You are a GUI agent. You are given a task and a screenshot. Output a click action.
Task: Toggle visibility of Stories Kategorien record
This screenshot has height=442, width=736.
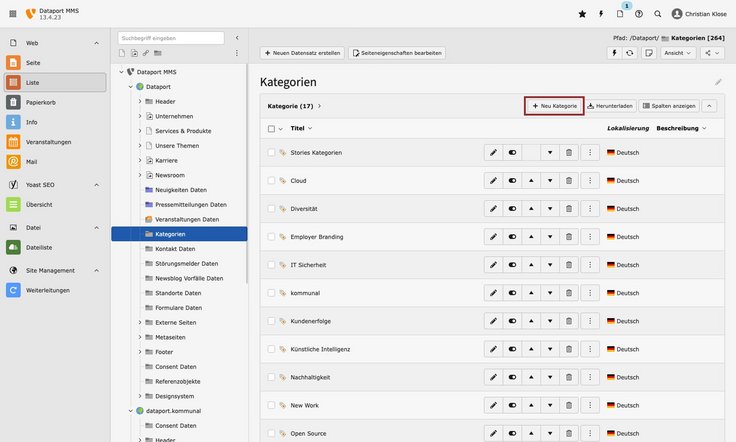512,153
